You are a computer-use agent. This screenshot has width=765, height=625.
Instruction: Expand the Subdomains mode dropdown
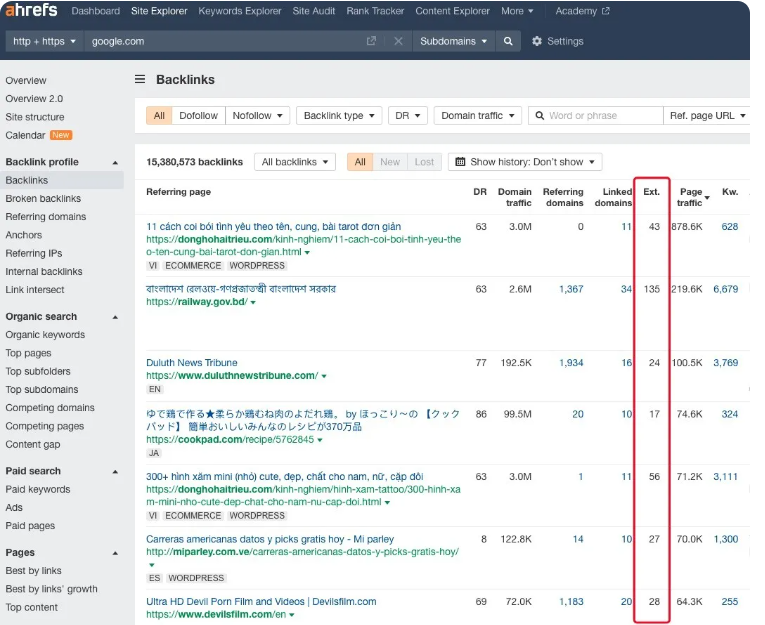tap(453, 42)
